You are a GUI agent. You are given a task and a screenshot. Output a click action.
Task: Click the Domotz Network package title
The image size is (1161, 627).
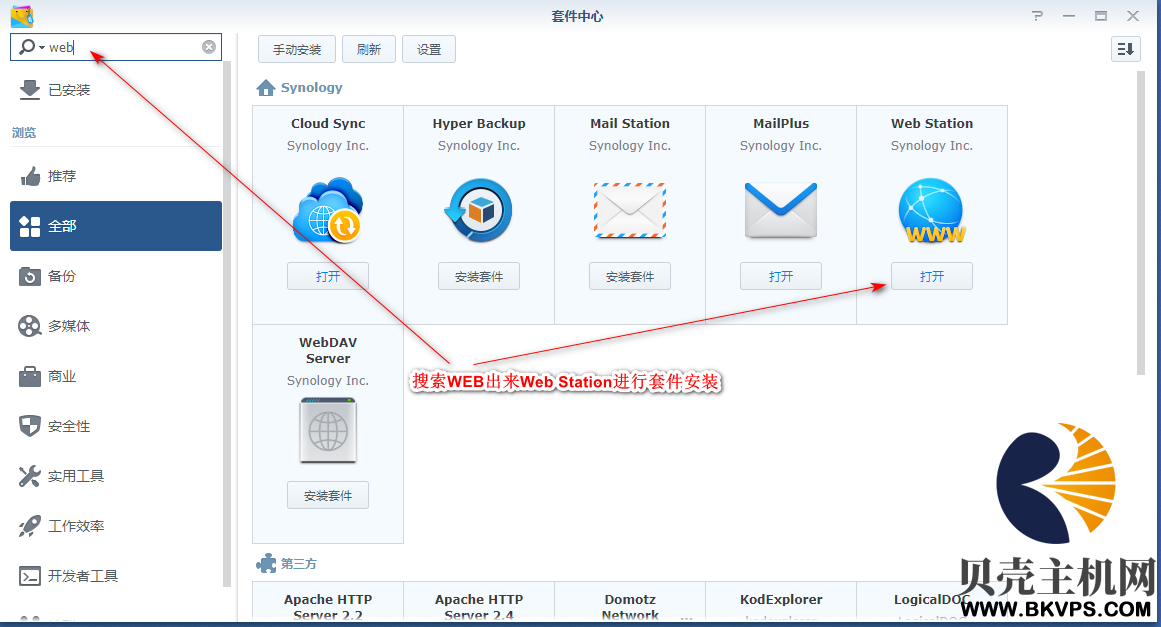(630, 607)
